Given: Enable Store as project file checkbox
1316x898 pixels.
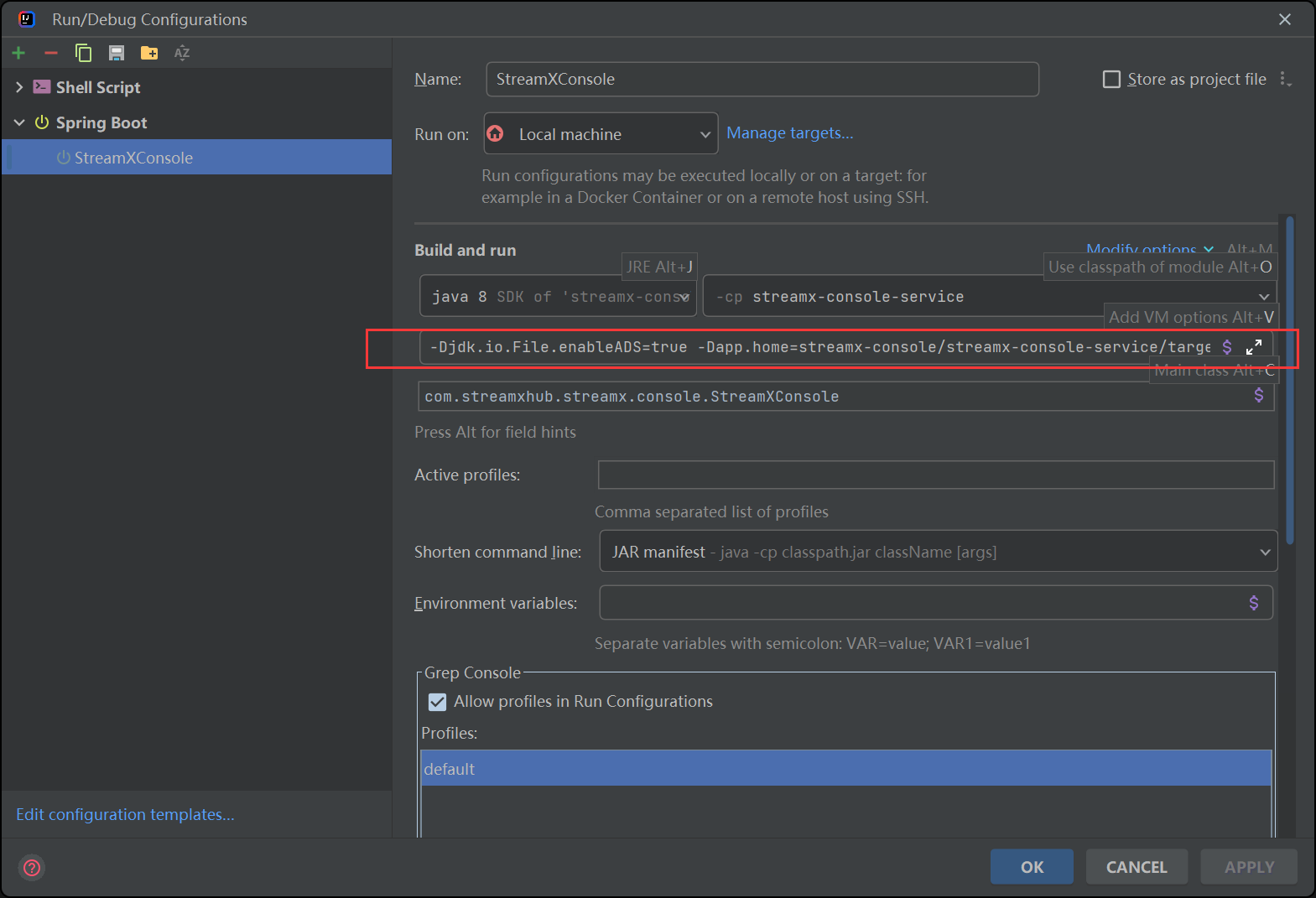Looking at the screenshot, I should click(1111, 80).
